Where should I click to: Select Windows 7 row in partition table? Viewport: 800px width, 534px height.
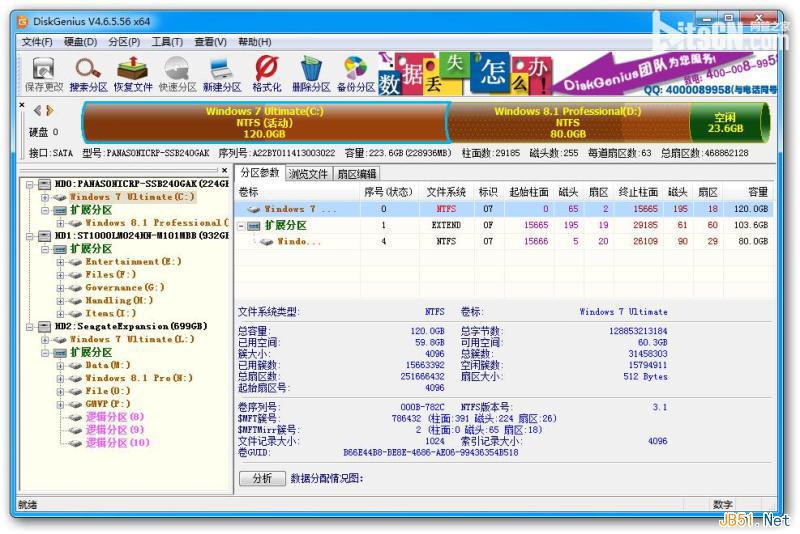(x=503, y=209)
